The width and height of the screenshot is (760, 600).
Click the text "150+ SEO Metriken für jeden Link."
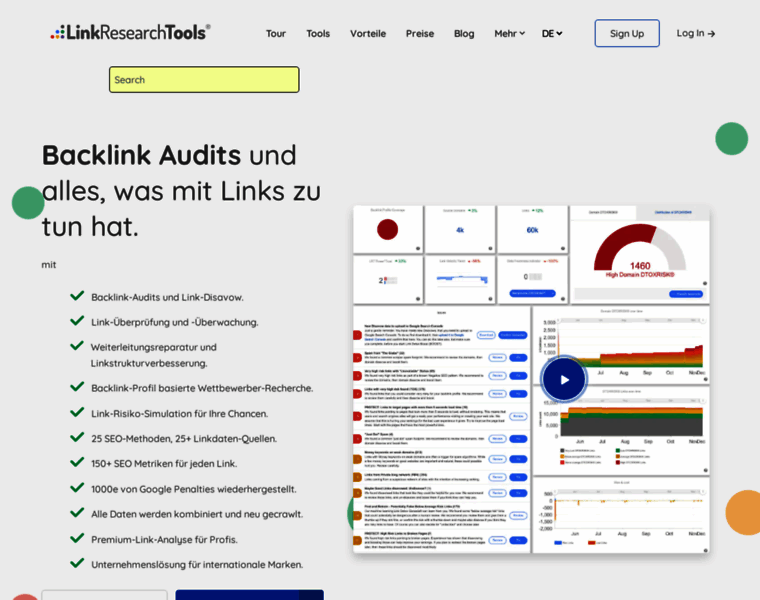click(x=164, y=464)
